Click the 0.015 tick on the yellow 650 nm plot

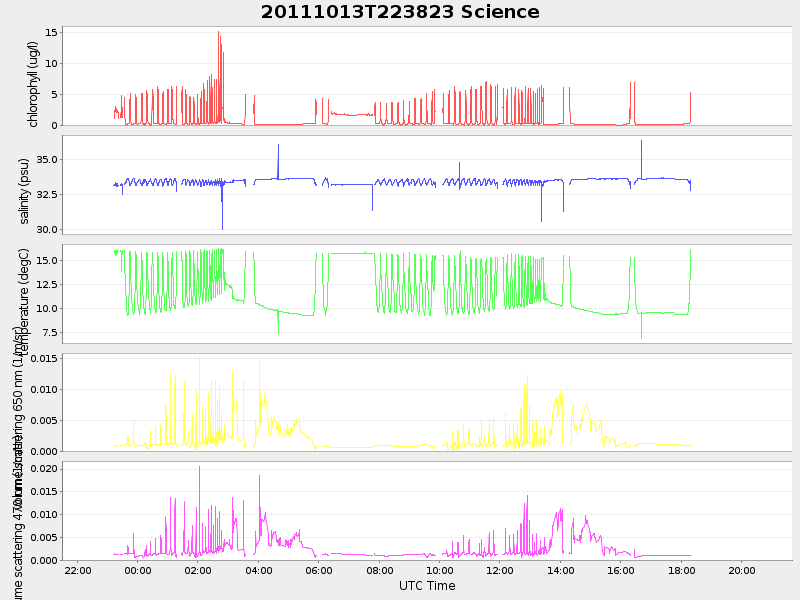click(x=44, y=358)
